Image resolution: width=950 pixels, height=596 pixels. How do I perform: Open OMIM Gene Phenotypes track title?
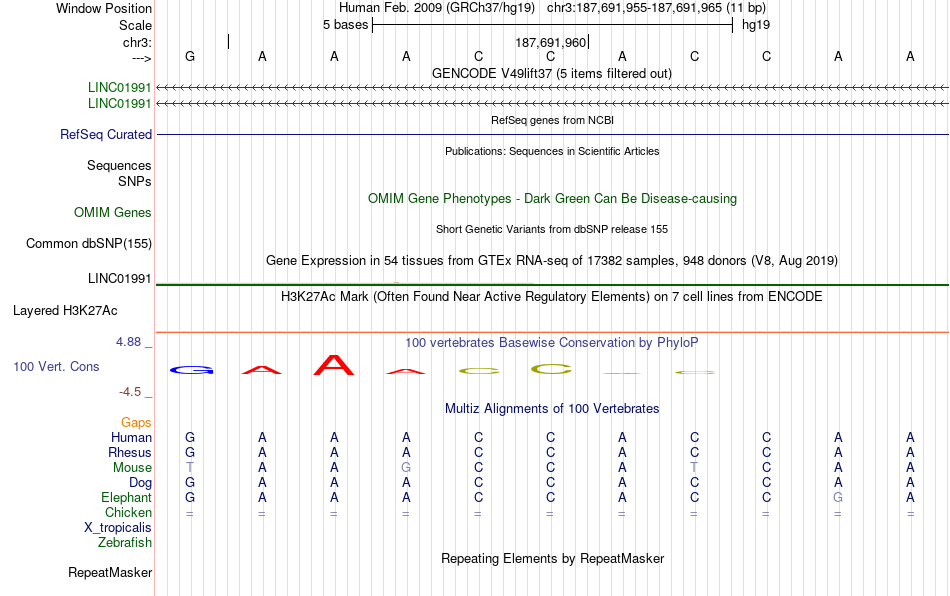tap(552, 199)
